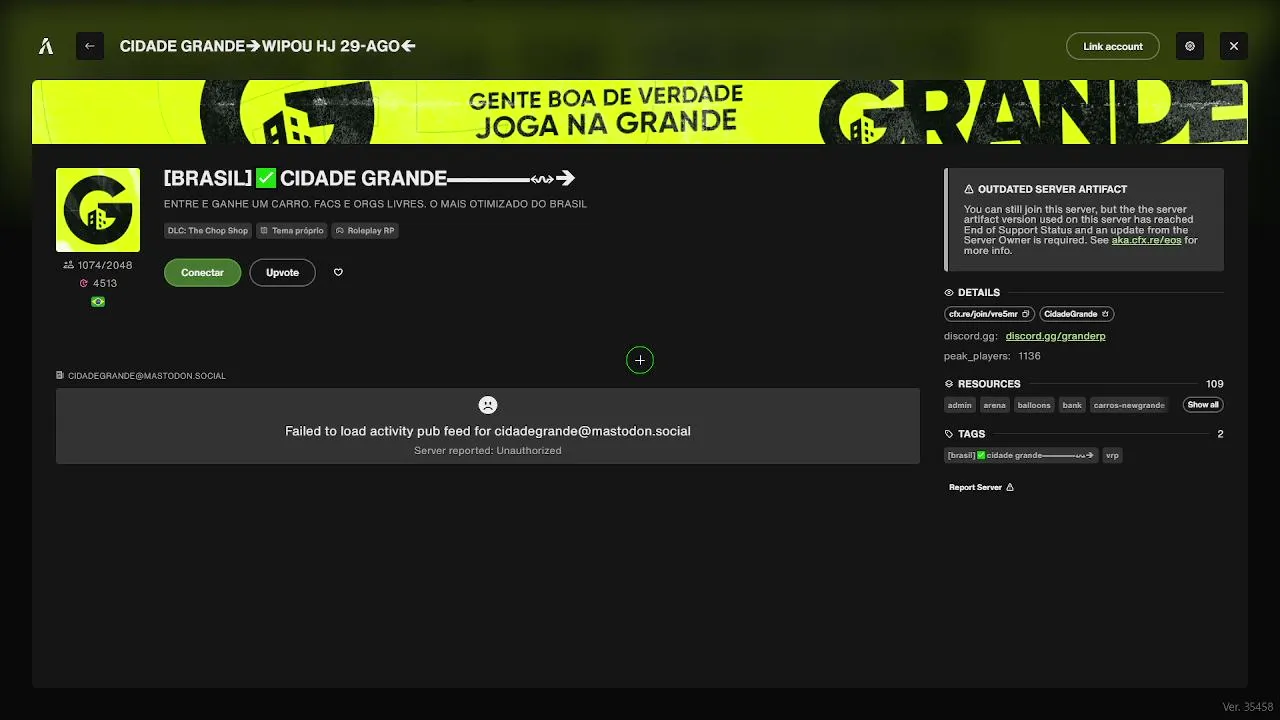This screenshot has height=720, width=1280.
Task: Click the icon inside the CidadeGrande pill
Action: [1105, 314]
